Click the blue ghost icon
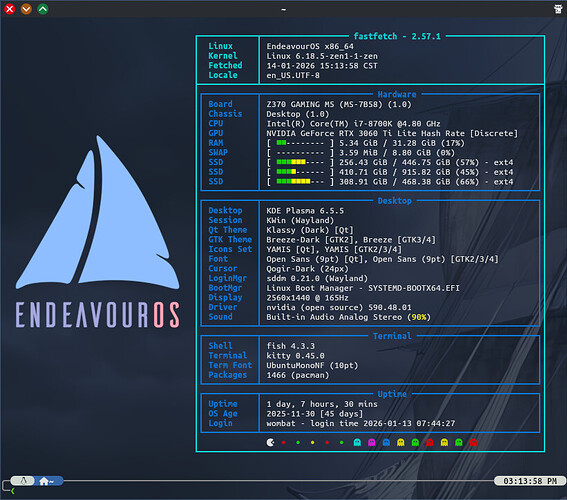Viewport: 567px width, 500px height. 386,442
